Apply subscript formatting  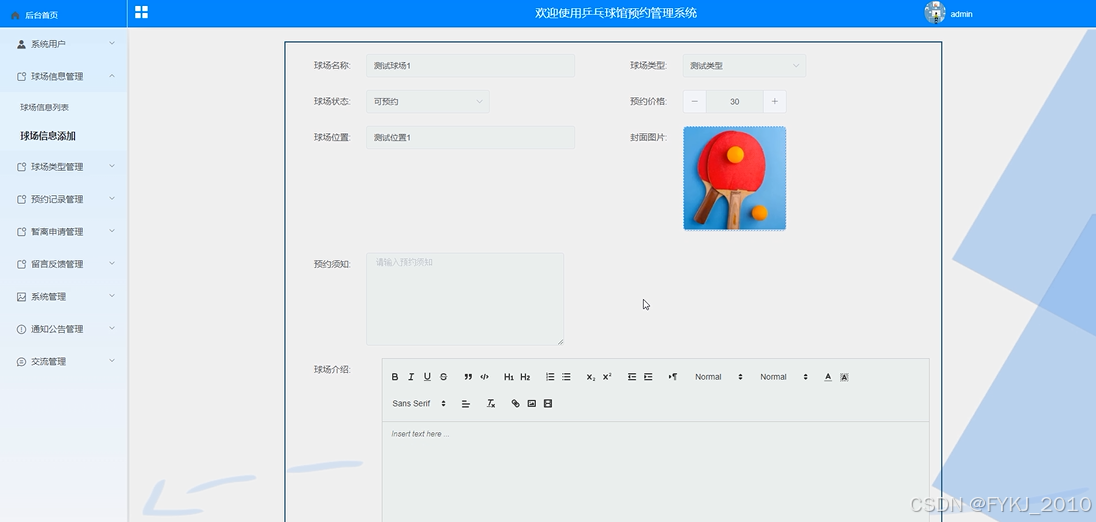coord(591,377)
